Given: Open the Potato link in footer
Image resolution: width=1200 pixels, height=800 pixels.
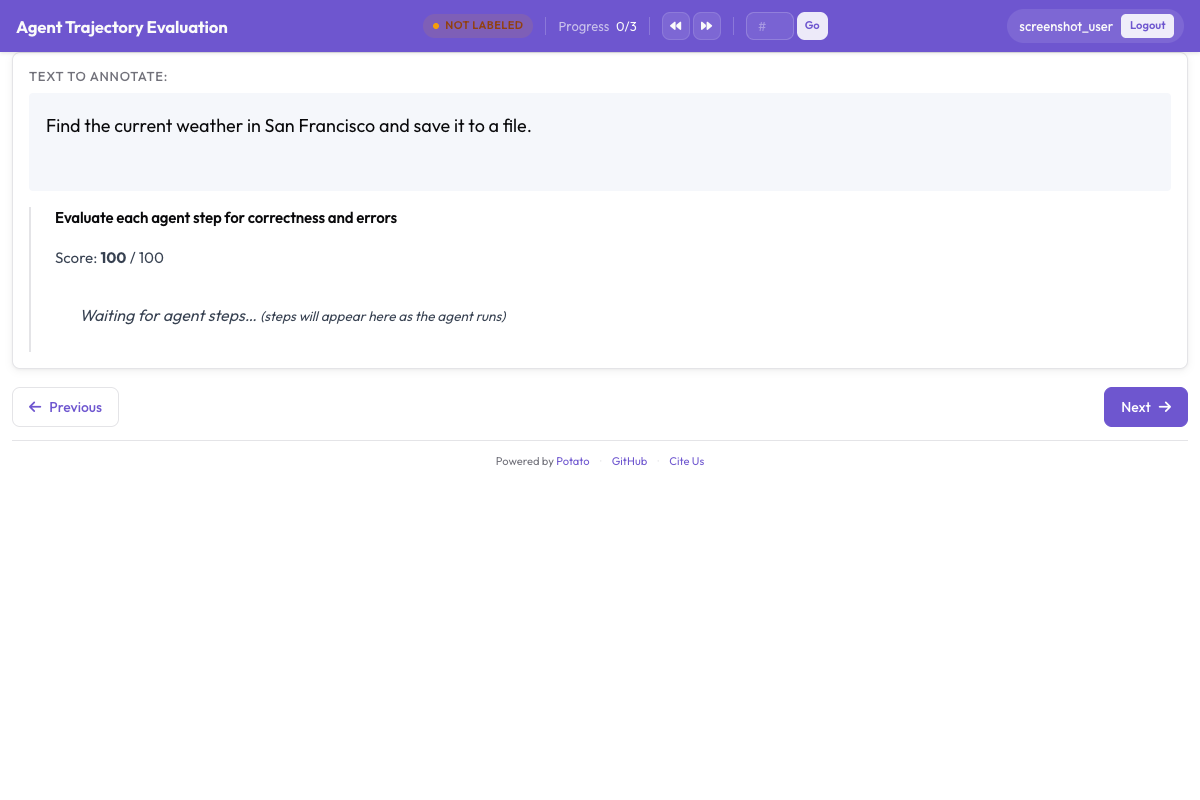Looking at the screenshot, I should 573,461.
